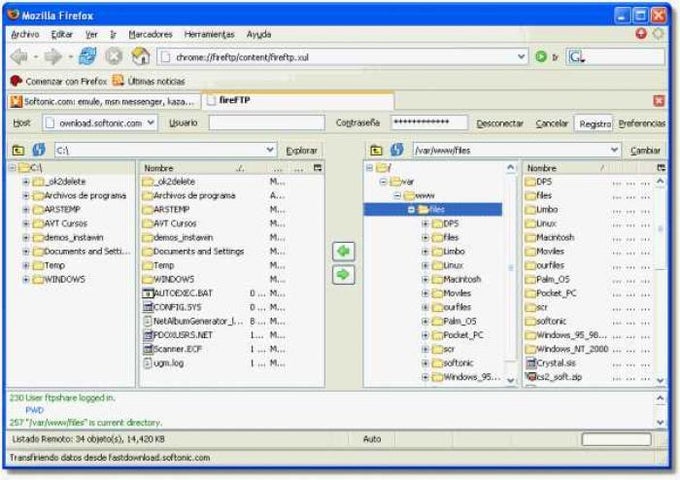This screenshot has height=480, width=680.
Task: Expand the remote DPS tree folder
Action: (x=425, y=224)
